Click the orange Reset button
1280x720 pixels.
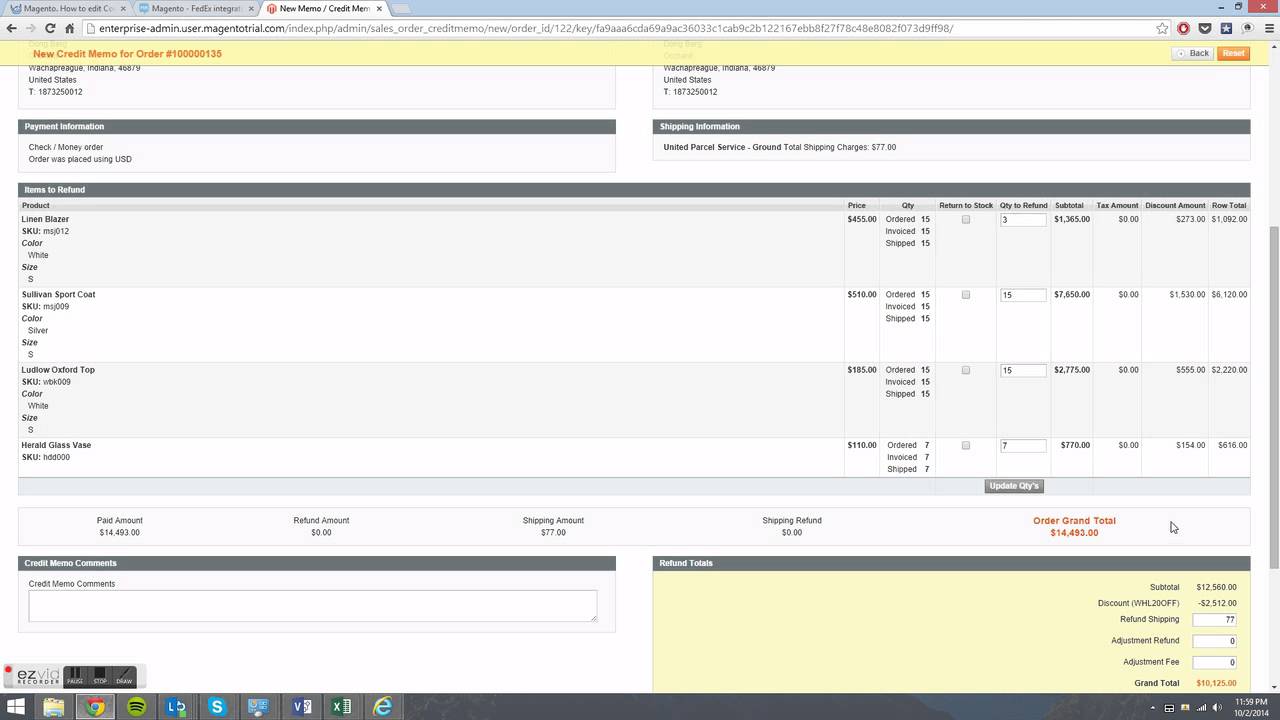point(1233,53)
